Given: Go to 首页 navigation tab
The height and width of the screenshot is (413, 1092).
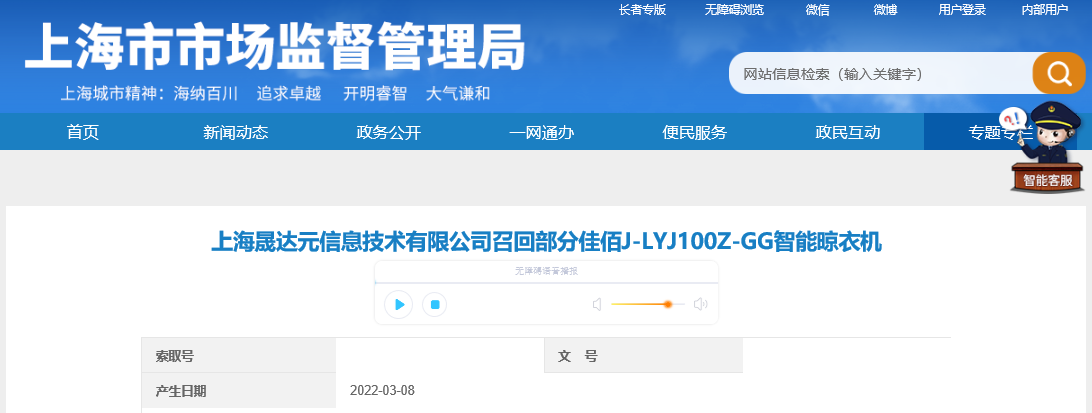Looking at the screenshot, I should 83,132.
